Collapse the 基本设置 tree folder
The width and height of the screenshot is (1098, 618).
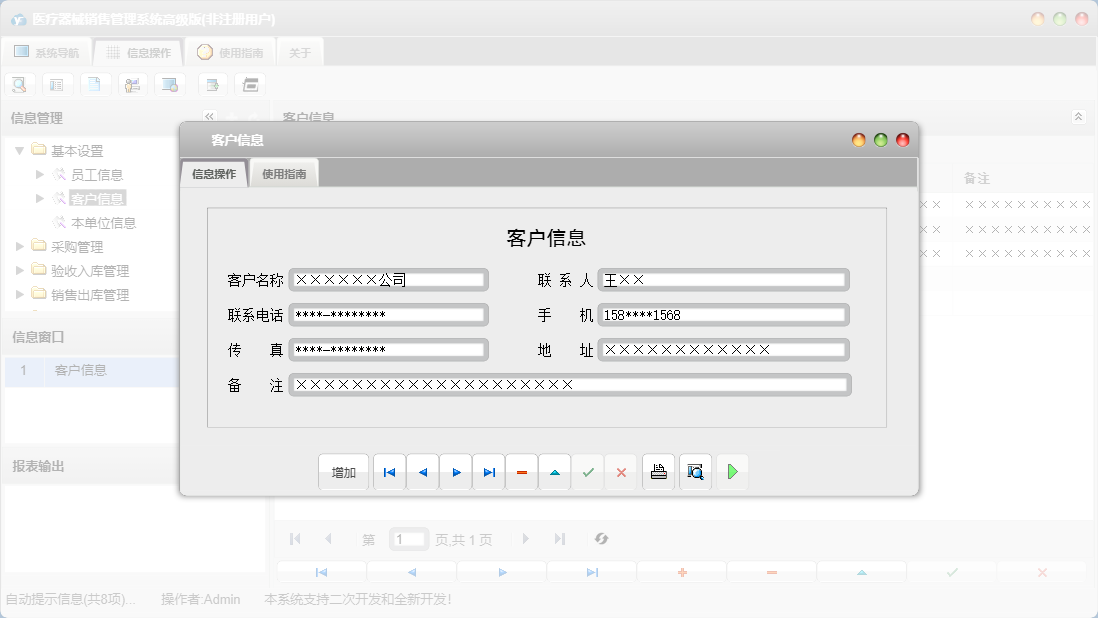coord(20,150)
